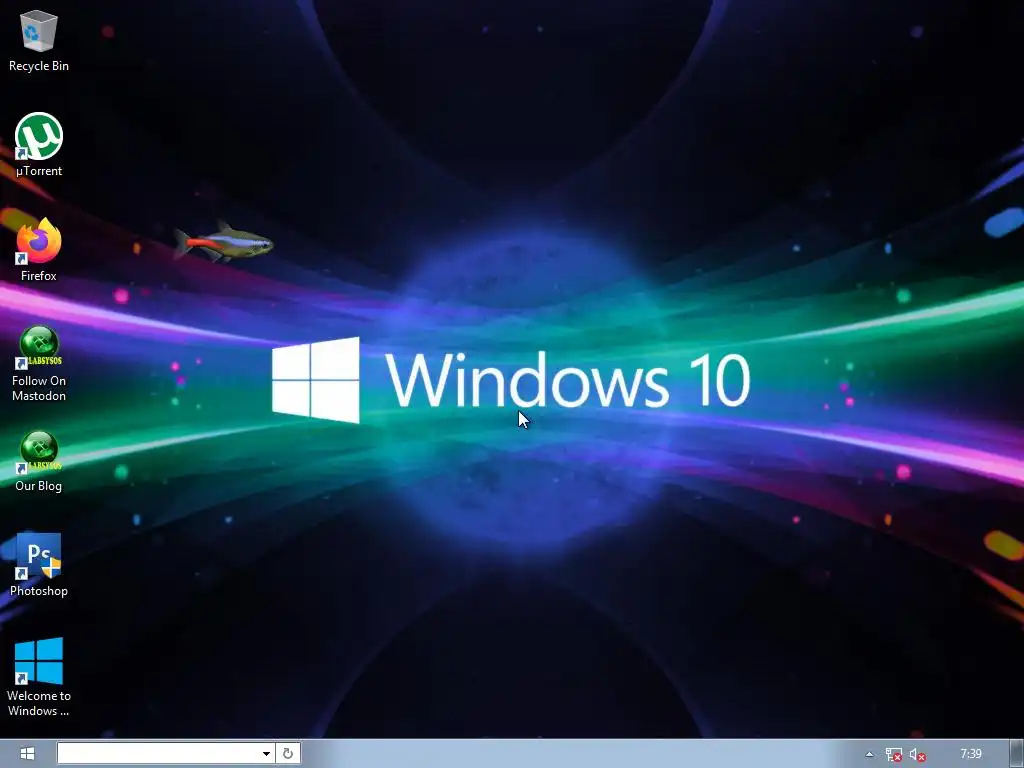Open the clock showing 7:39

(970, 754)
